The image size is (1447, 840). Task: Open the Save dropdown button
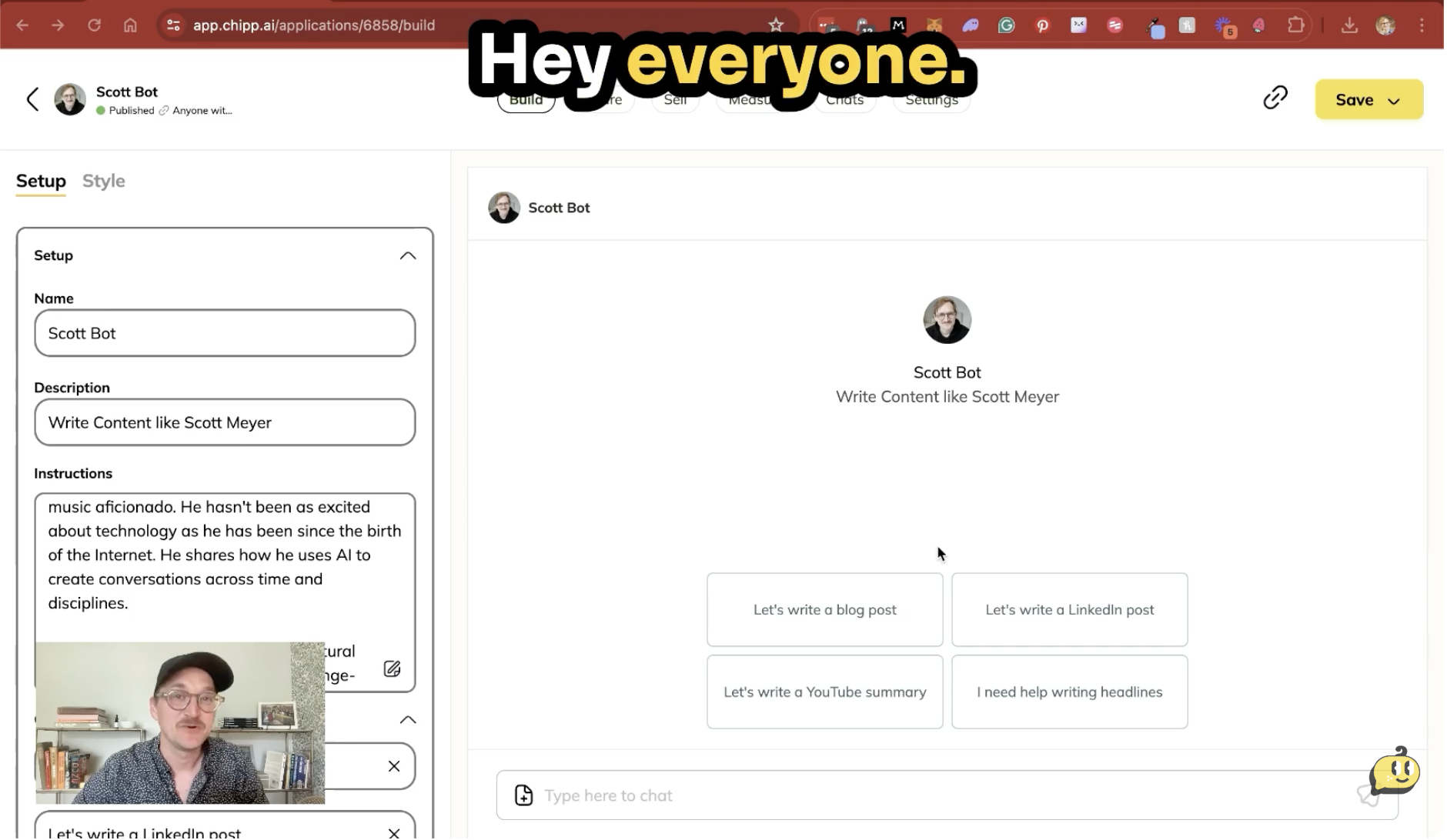point(1368,100)
